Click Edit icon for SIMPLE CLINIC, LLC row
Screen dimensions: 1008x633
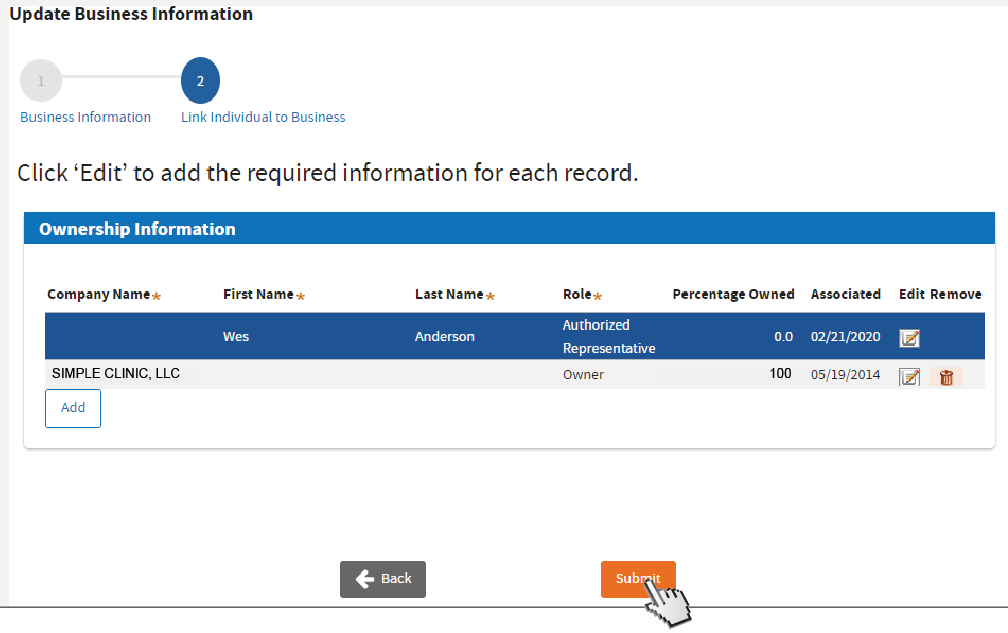point(909,377)
